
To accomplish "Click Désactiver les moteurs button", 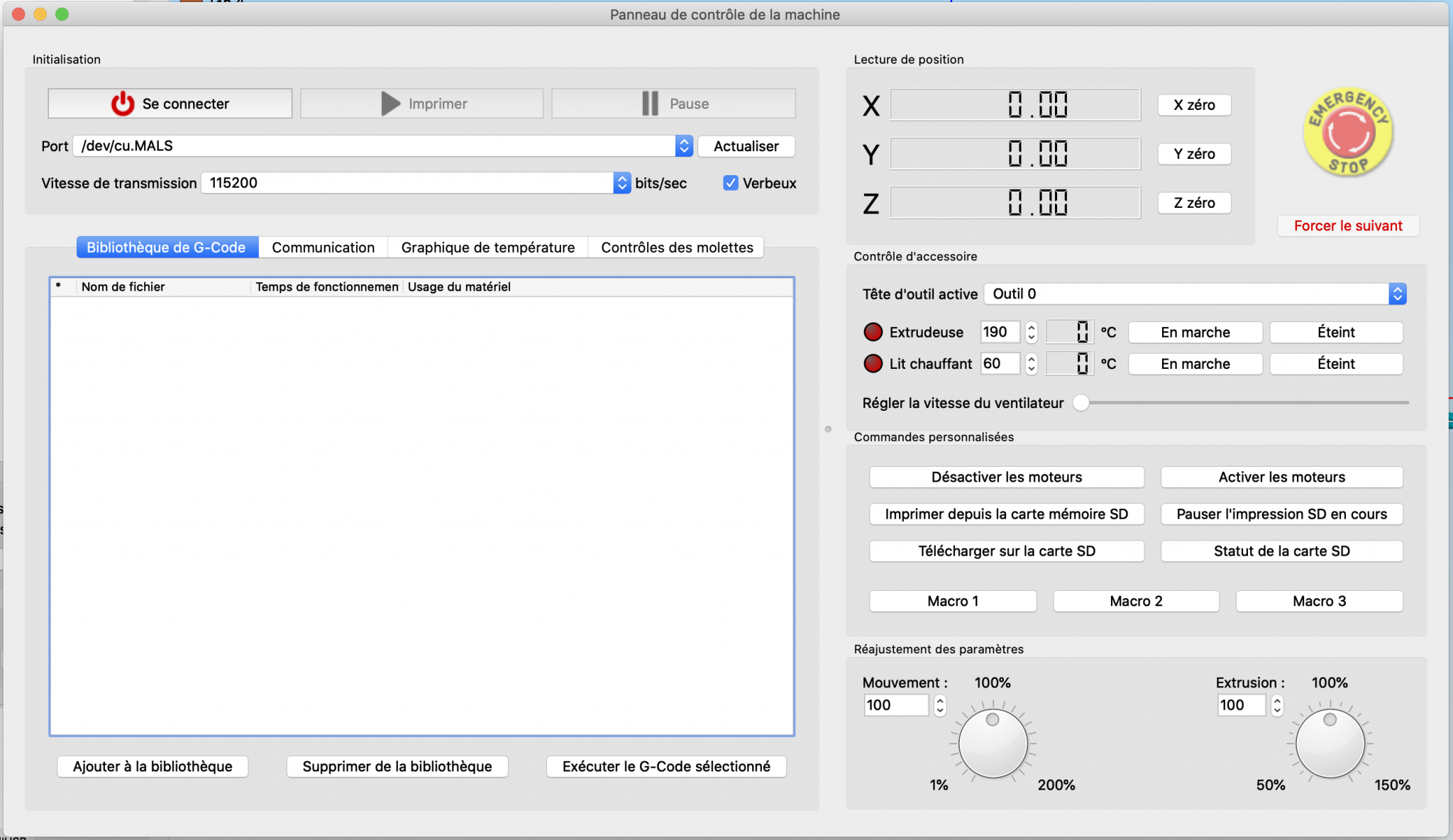I will [x=1006, y=477].
